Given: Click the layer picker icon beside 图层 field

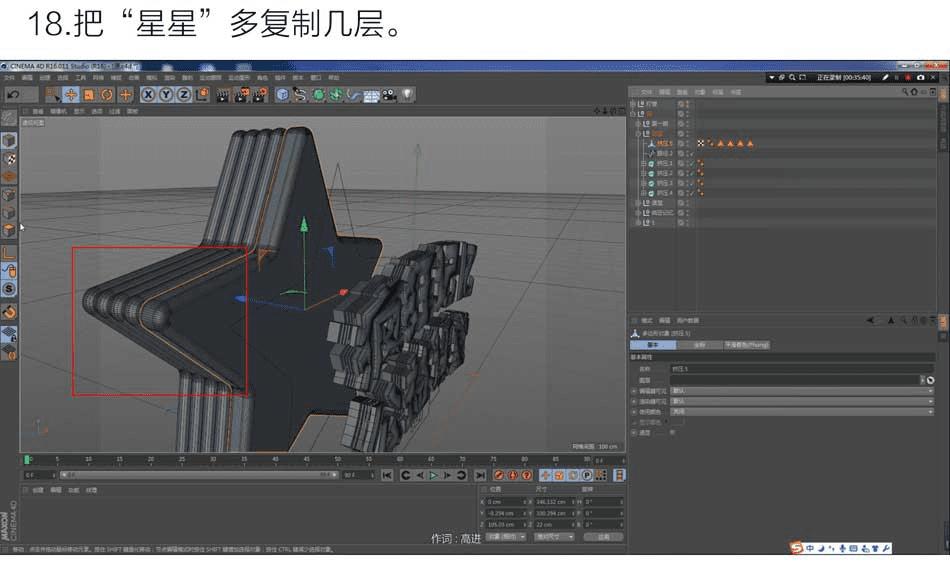Looking at the screenshot, I should click(931, 380).
